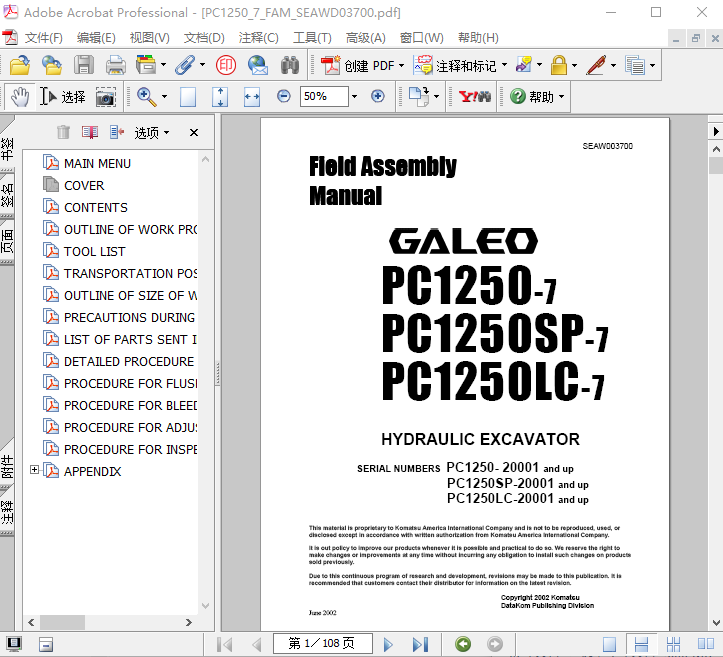Open the zoom percentage dropdown
This screenshot has height=657, width=723.
(x=354, y=97)
